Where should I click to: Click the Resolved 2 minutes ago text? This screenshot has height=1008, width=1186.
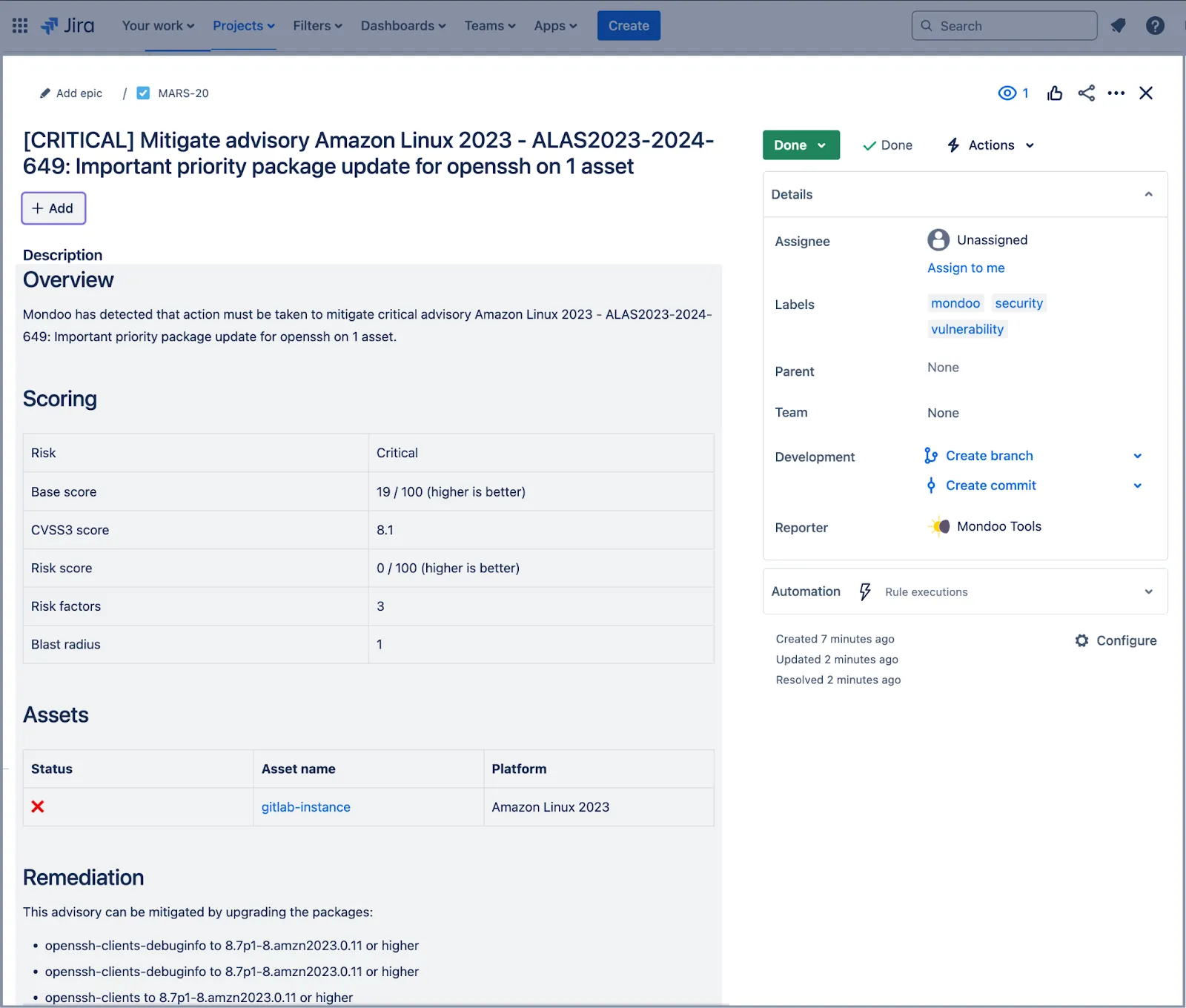tap(838, 680)
